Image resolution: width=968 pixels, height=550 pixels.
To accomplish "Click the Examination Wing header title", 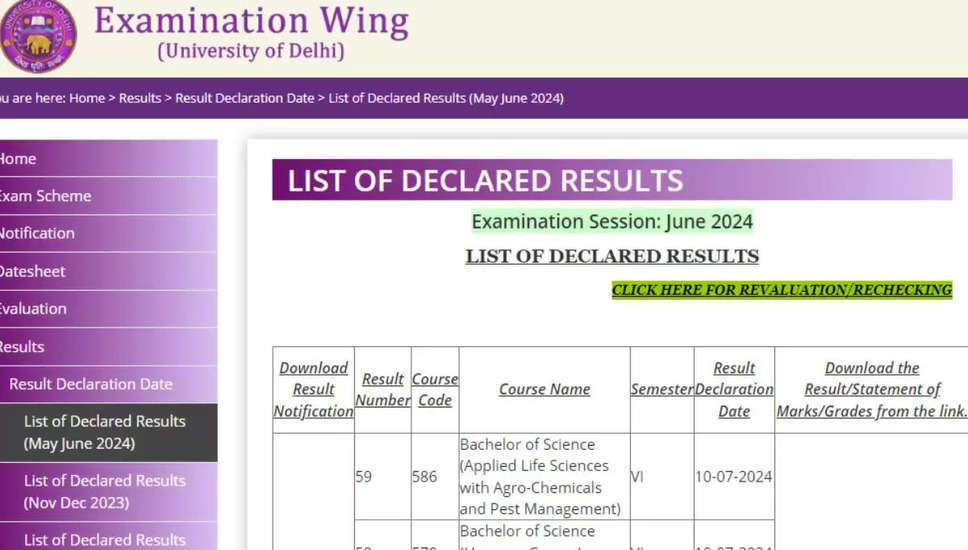I will tap(250, 22).
